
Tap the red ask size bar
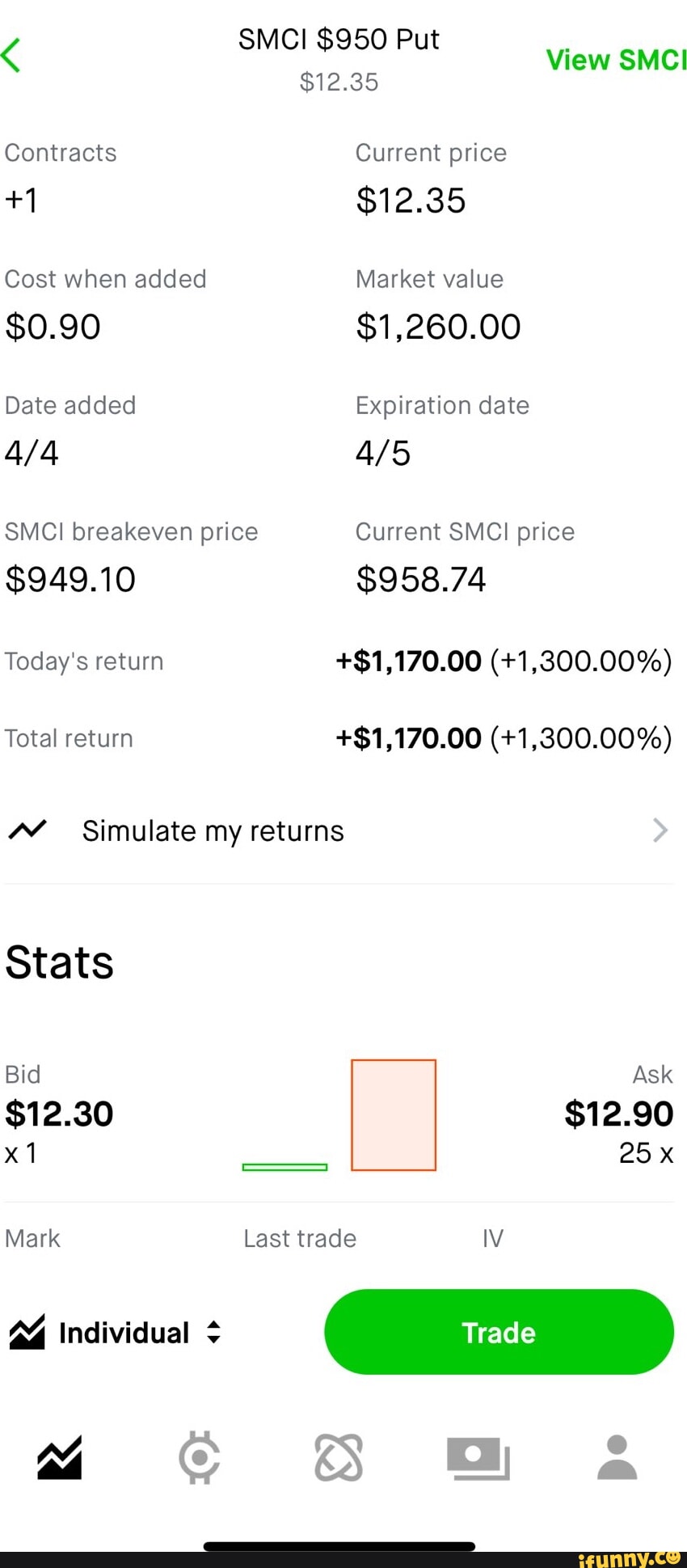coord(394,1114)
